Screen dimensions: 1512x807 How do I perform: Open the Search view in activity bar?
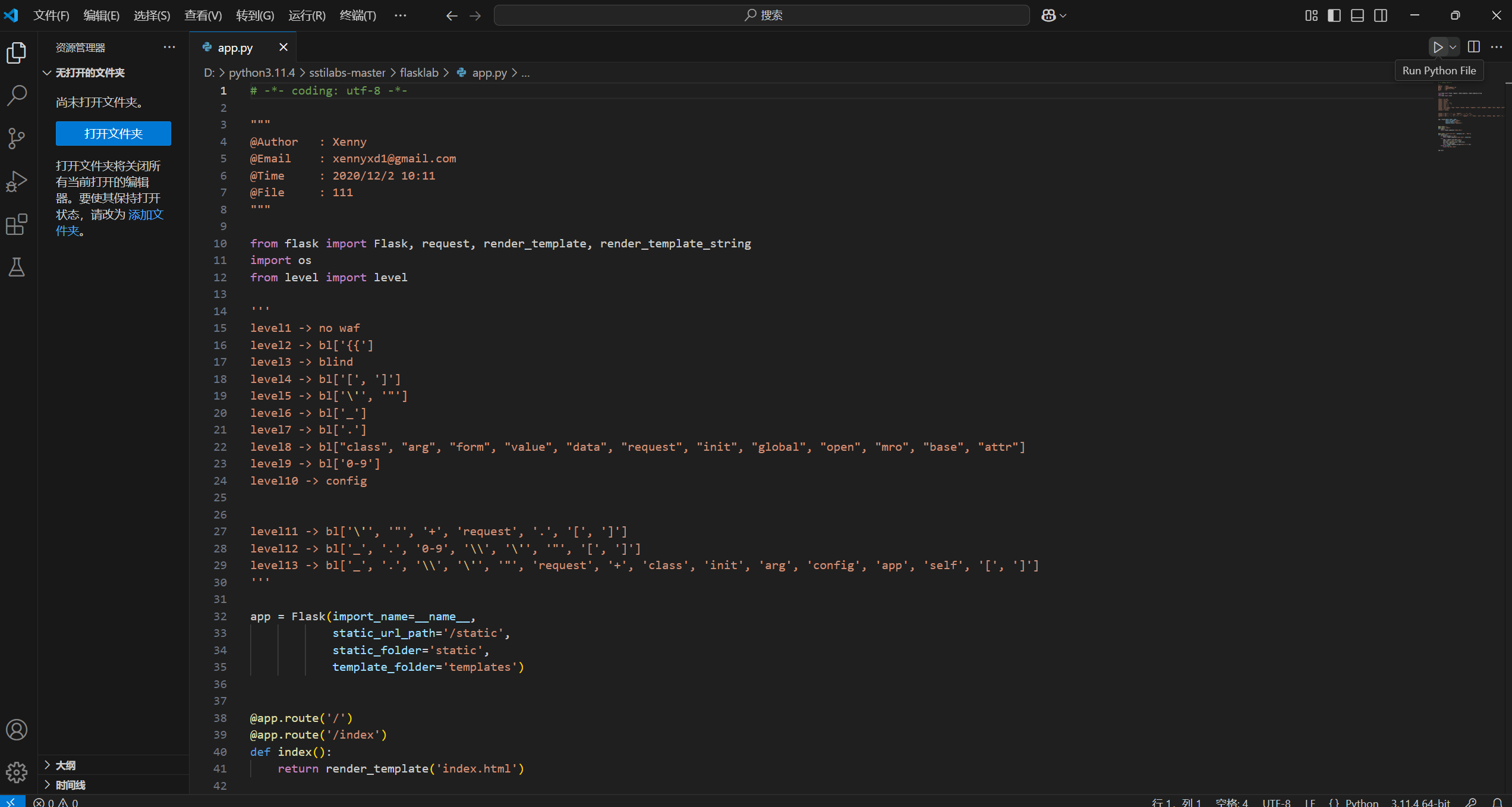click(17, 95)
